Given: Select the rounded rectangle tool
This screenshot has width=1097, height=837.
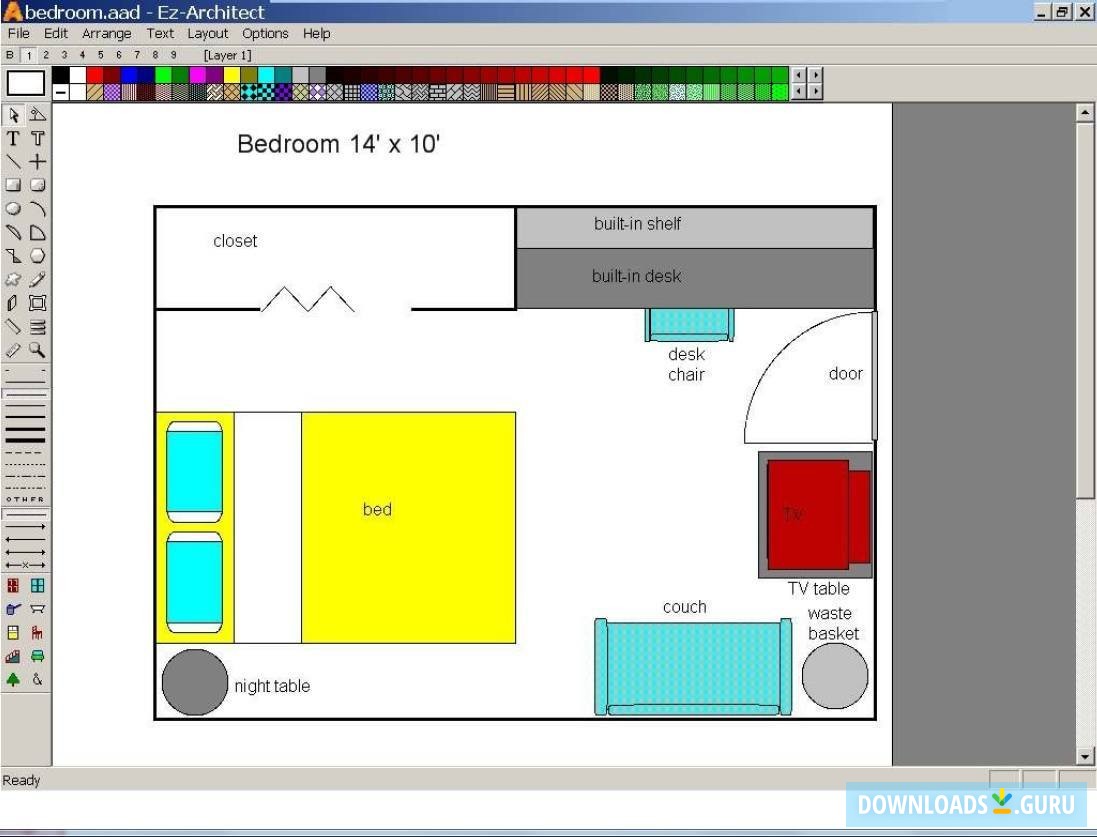Looking at the screenshot, I should [38, 185].
